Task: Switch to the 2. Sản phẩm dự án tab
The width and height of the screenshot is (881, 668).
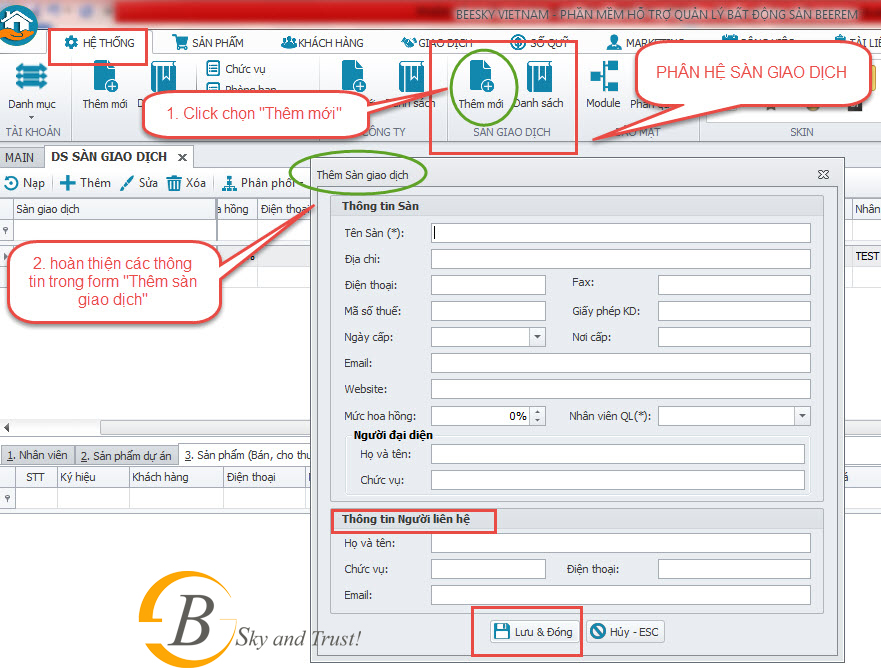Action: (126, 456)
